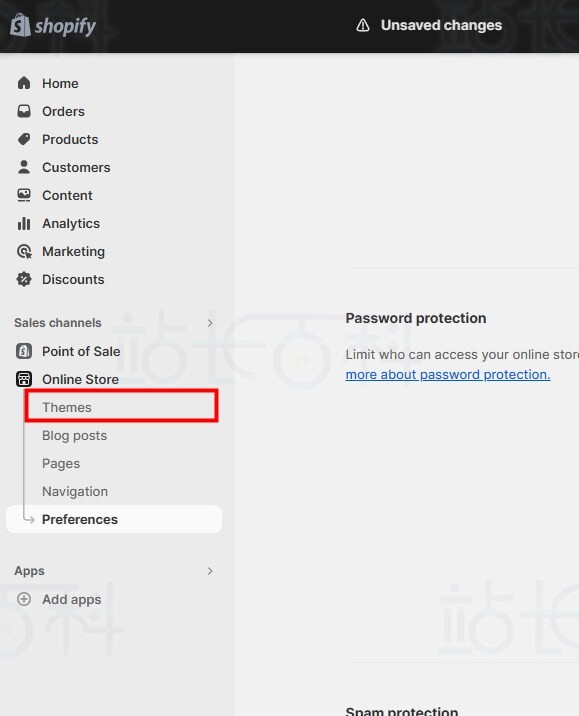Expand the Sales channels chevron
This screenshot has height=716, width=579.
coord(210,323)
